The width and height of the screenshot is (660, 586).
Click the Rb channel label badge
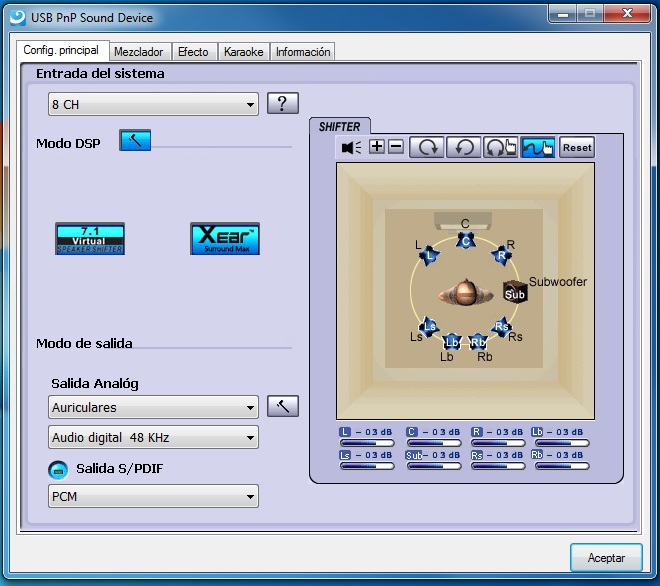pyautogui.click(x=537, y=455)
